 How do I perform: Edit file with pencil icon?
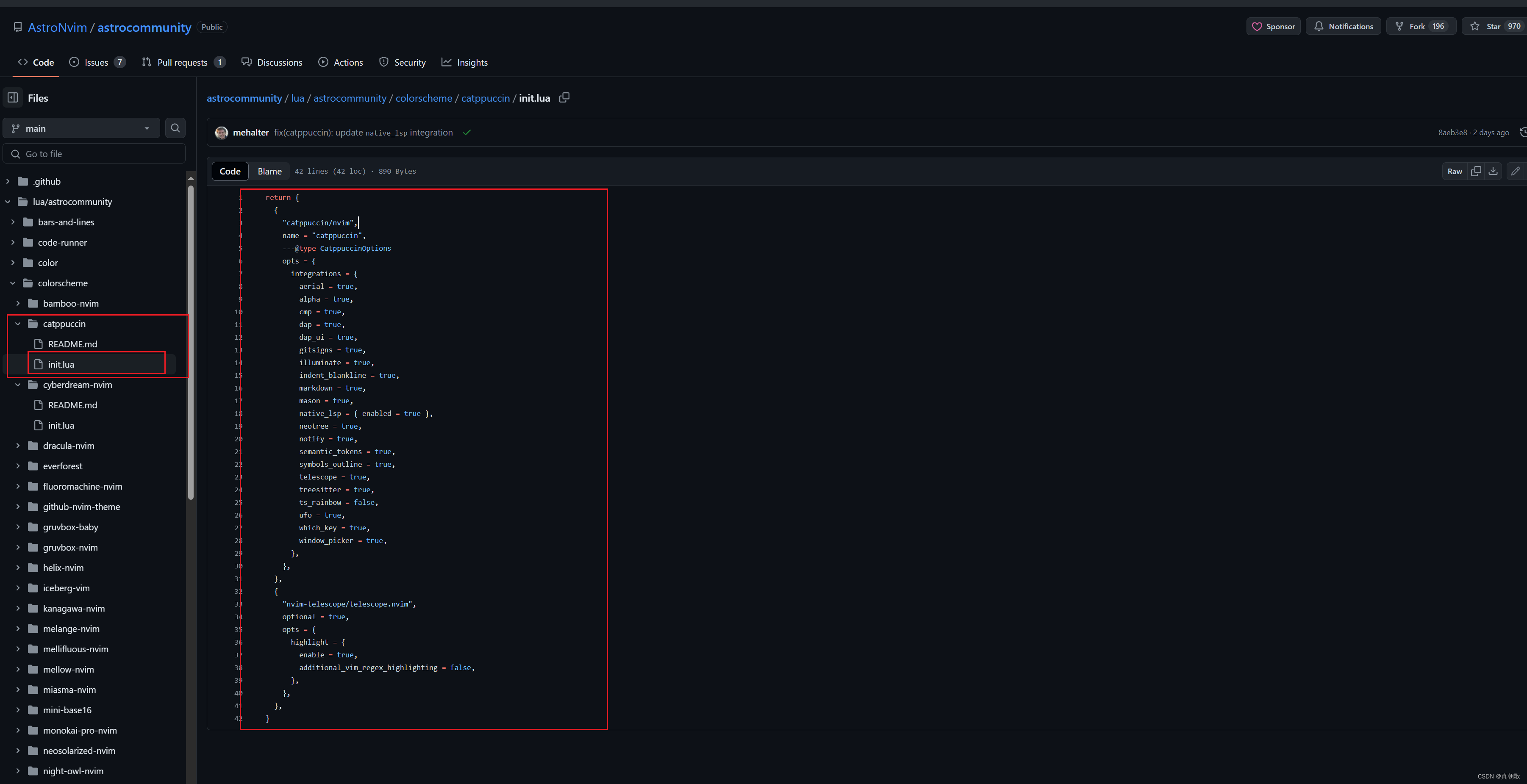[1516, 171]
